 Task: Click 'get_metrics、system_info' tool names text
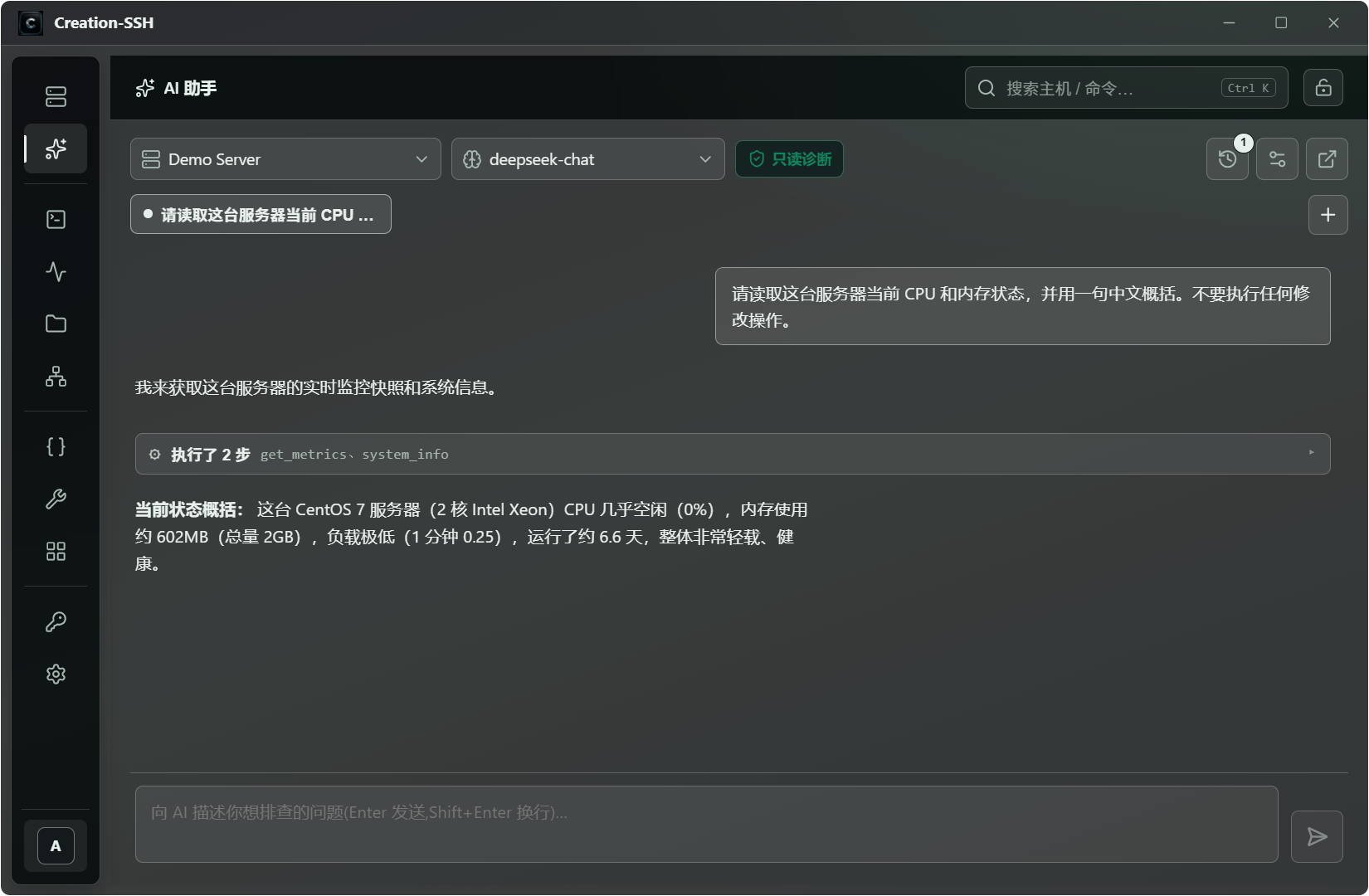pos(354,455)
